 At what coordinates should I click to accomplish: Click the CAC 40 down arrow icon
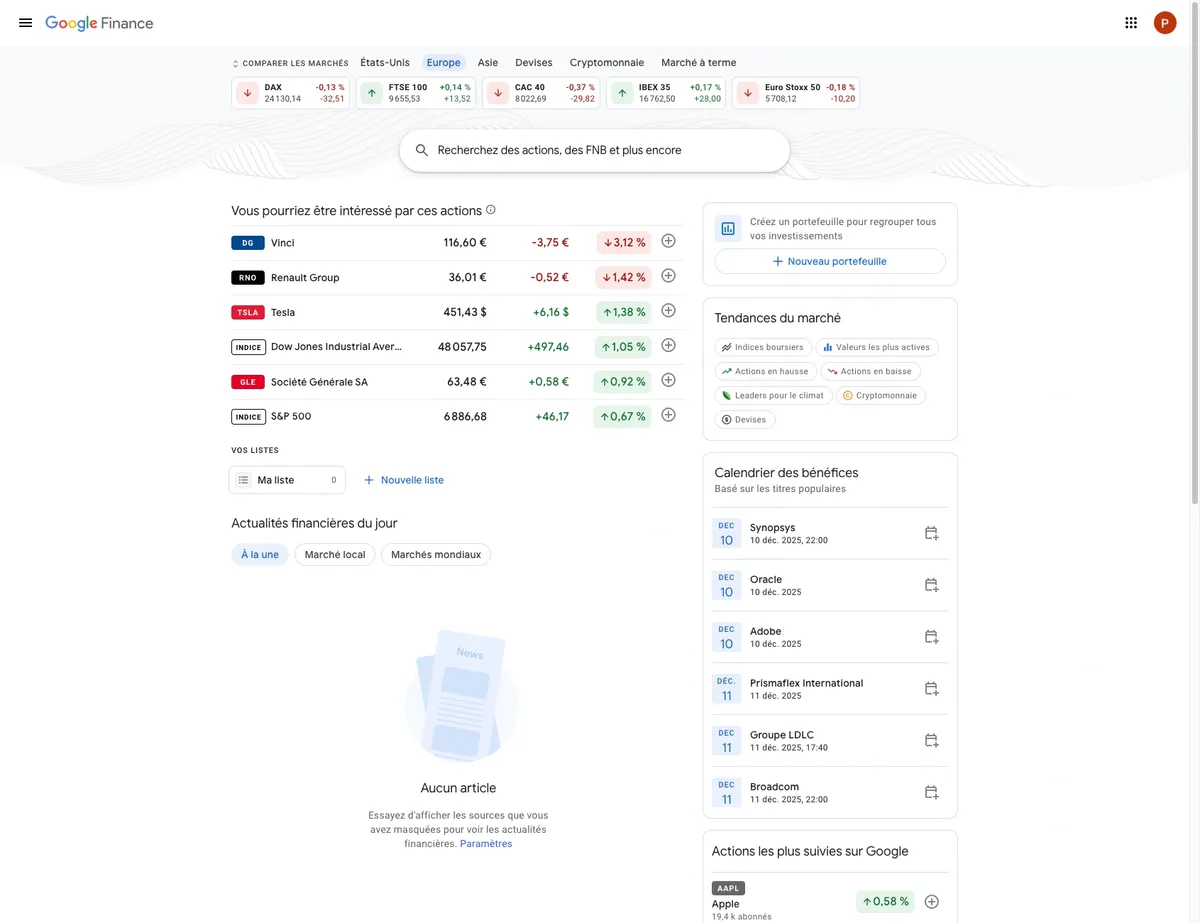coord(497,93)
